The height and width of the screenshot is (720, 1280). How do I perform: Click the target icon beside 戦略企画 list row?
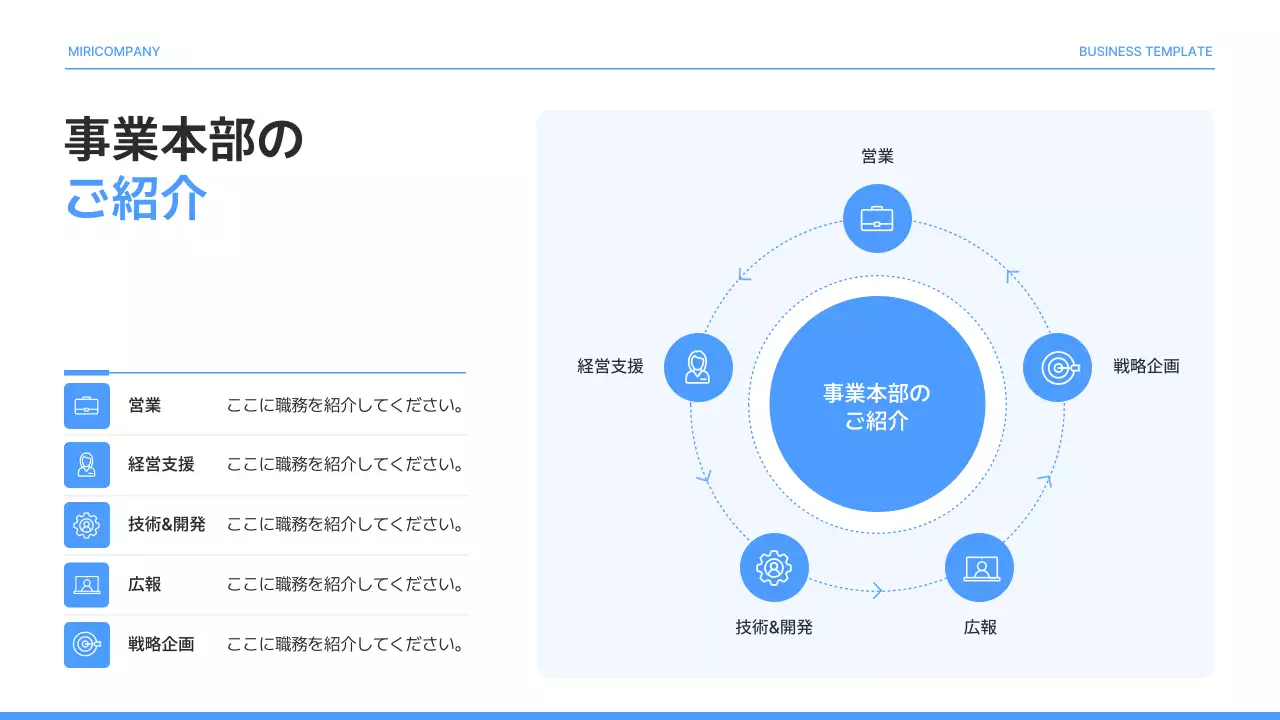(87, 644)
